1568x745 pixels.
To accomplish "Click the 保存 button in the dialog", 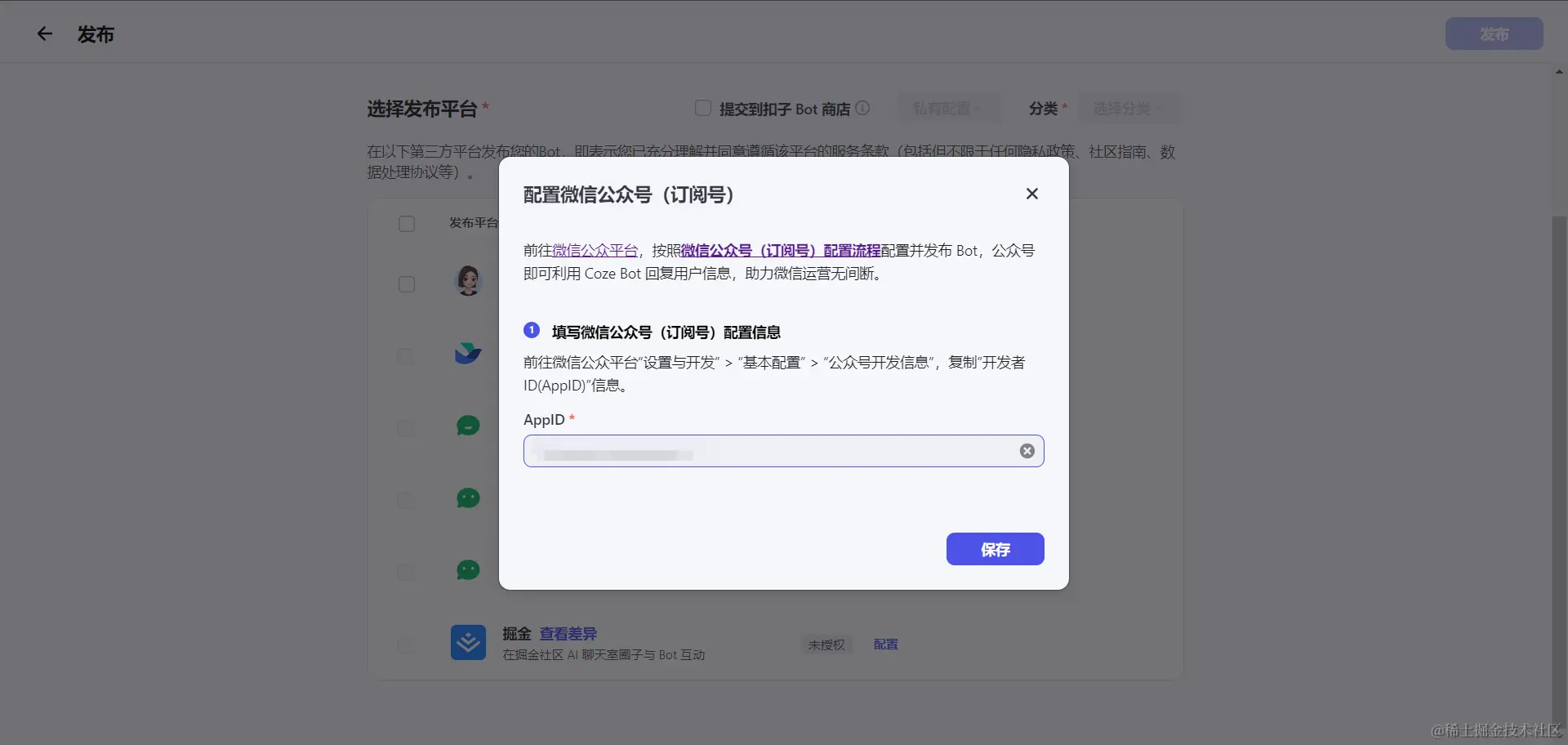I will (x=995, y=549).
